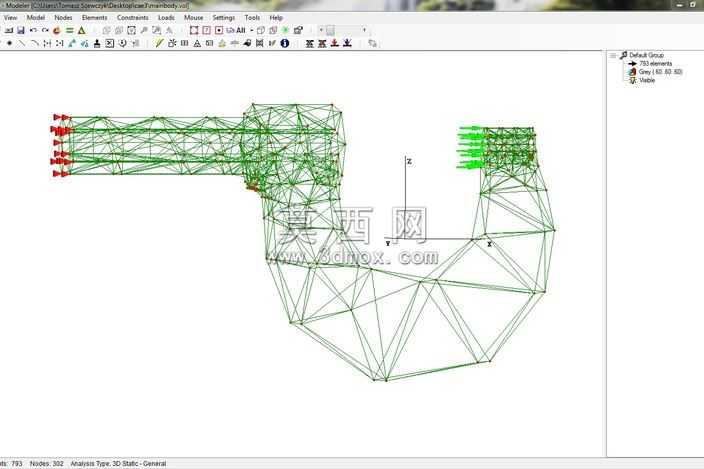Enable the select-nodes square icon
Screen dimensions: 704x469
pyautogui.click(x=194, y=31)
